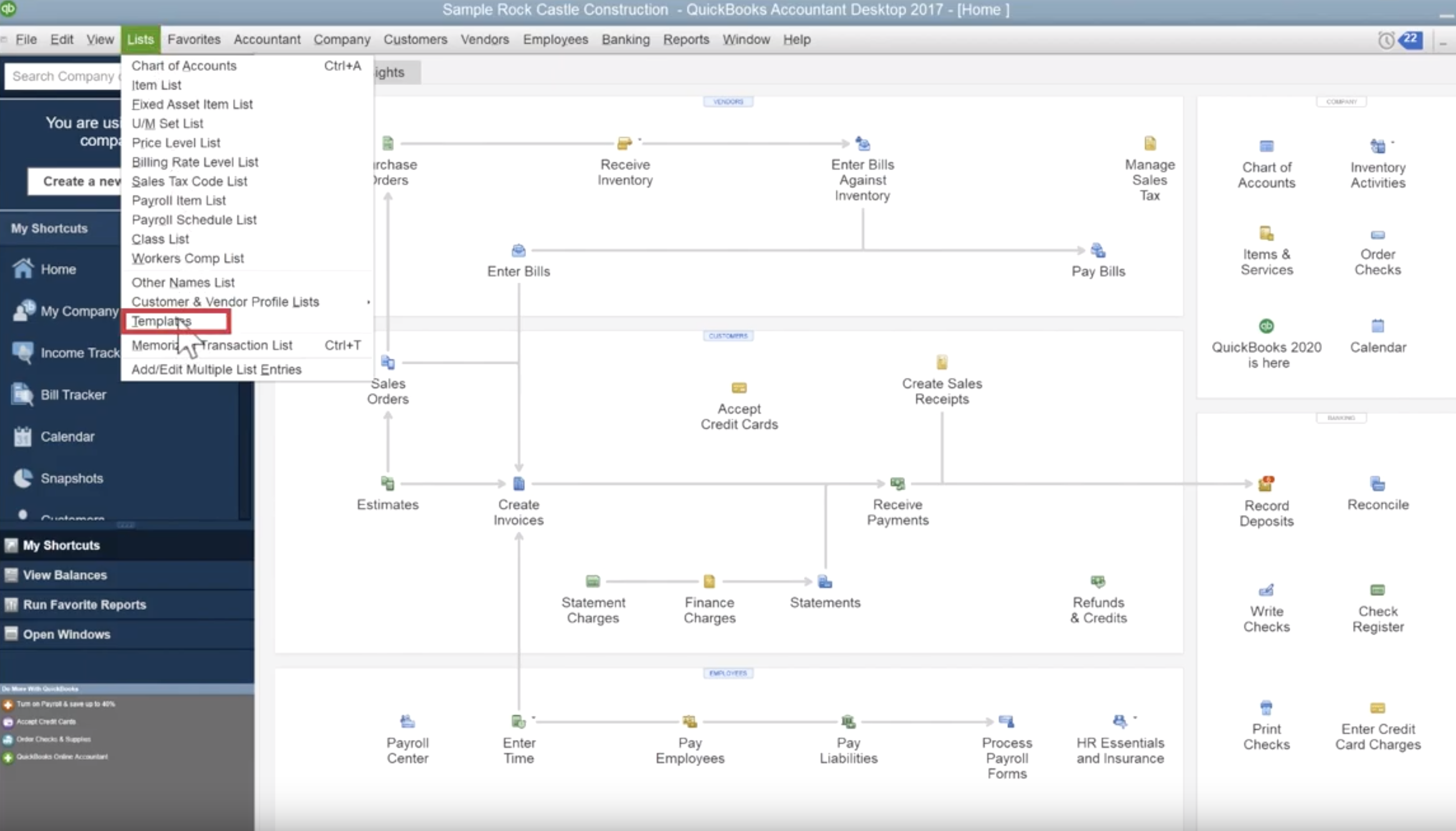Click the Lists menu in the menubar
This screenshot has height=831, width=1456.
[x=140, y=39]
